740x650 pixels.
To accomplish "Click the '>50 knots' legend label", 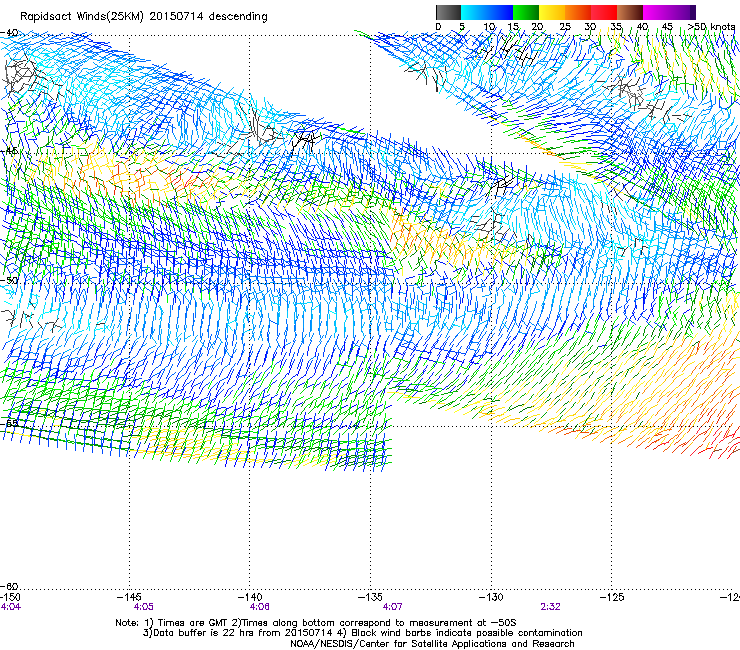I will [x=711, y=27].
